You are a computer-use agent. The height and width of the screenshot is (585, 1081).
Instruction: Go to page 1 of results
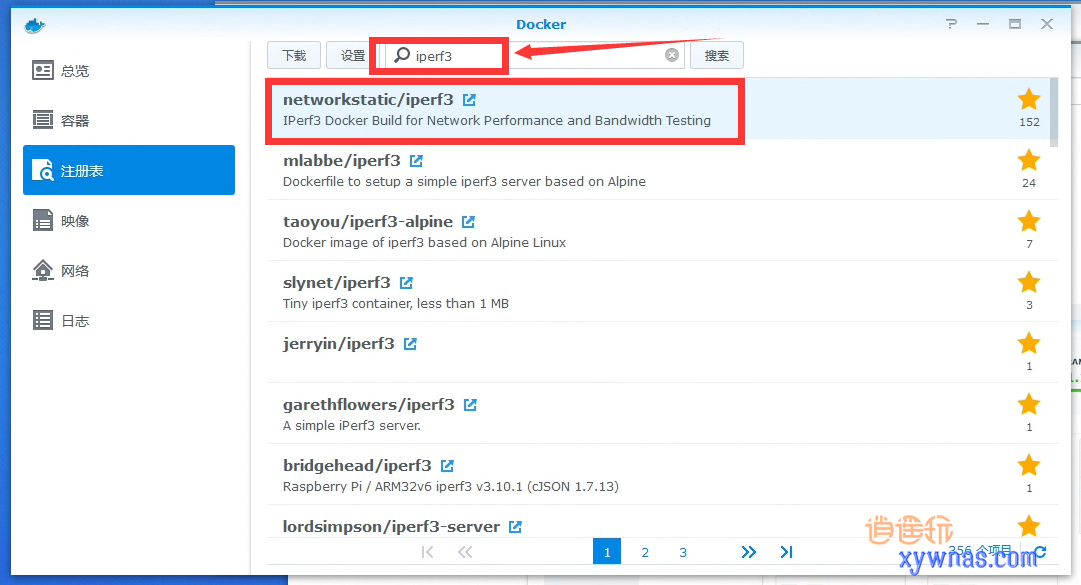607,552
